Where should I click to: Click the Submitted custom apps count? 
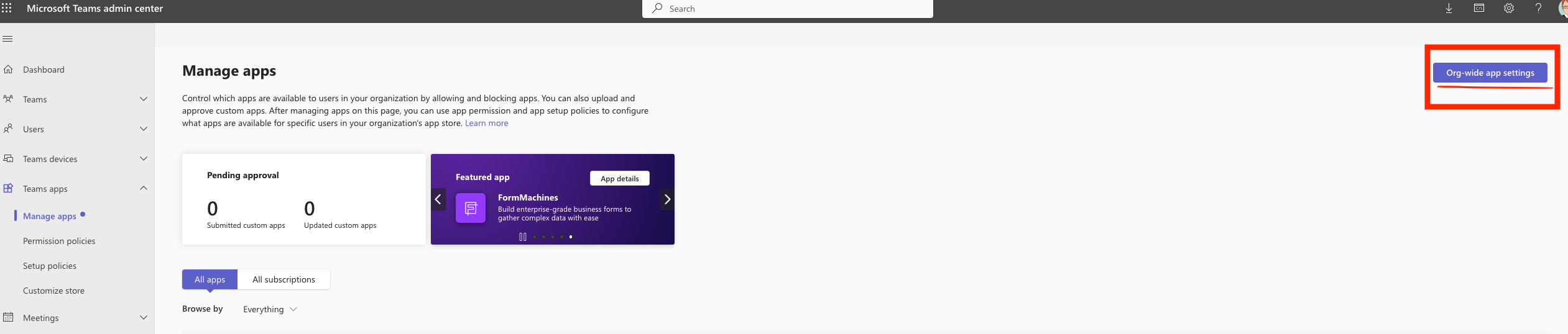point(213,209)
